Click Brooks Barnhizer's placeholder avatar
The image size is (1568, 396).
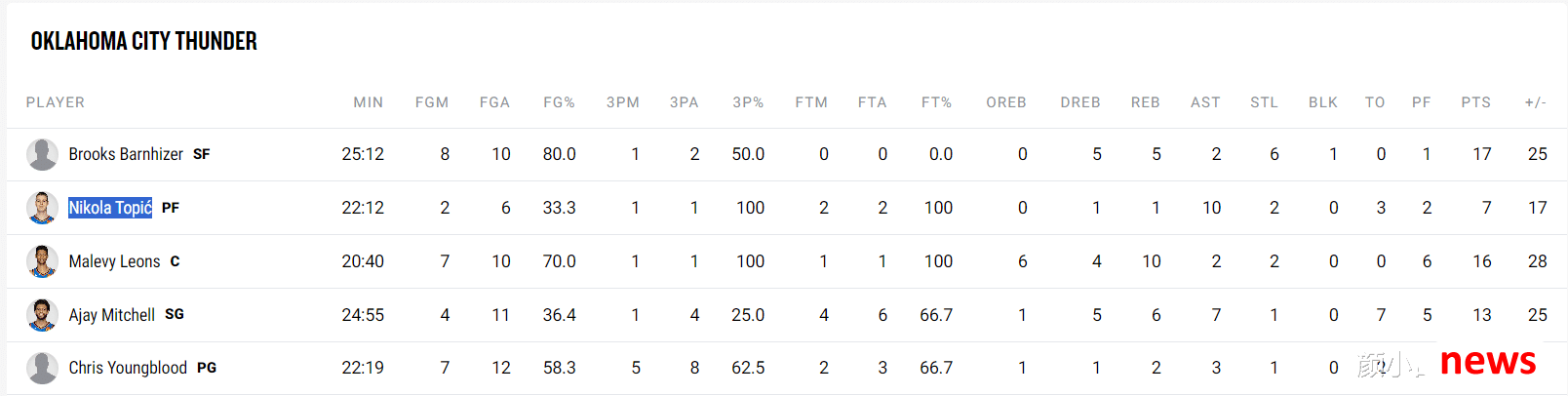(42, 154)
